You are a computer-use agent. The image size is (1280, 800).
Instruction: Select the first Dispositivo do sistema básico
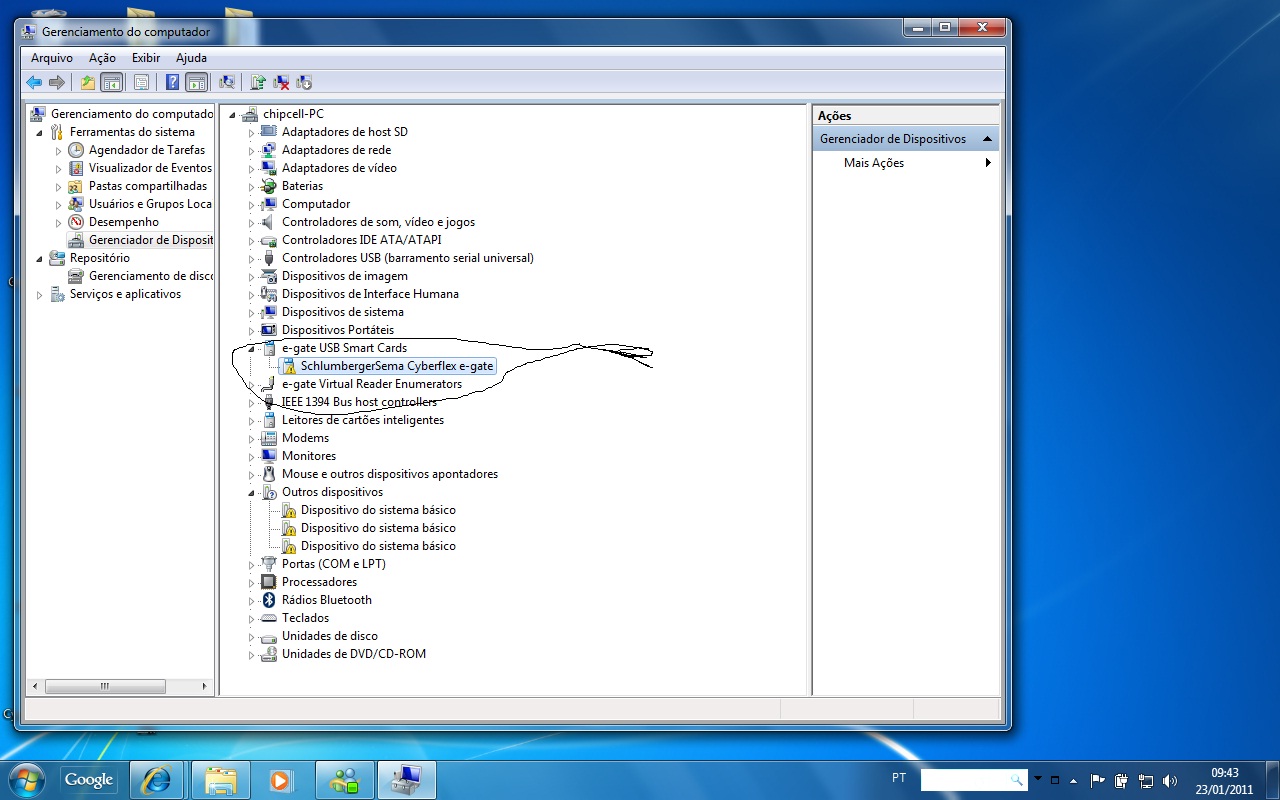[x=378, y=510]
